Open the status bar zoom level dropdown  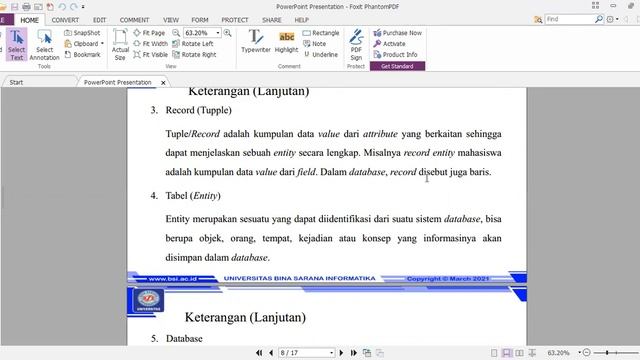tap(580, 352)
